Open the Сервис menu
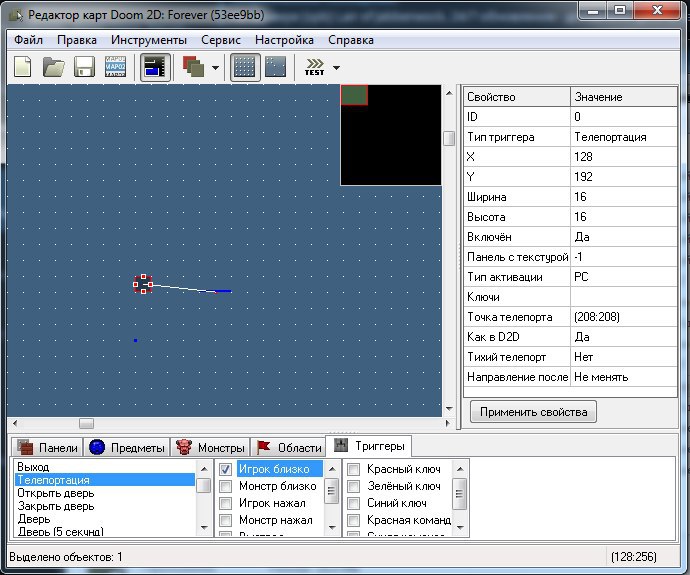This screenshot has width=690, height=575. 221,40
